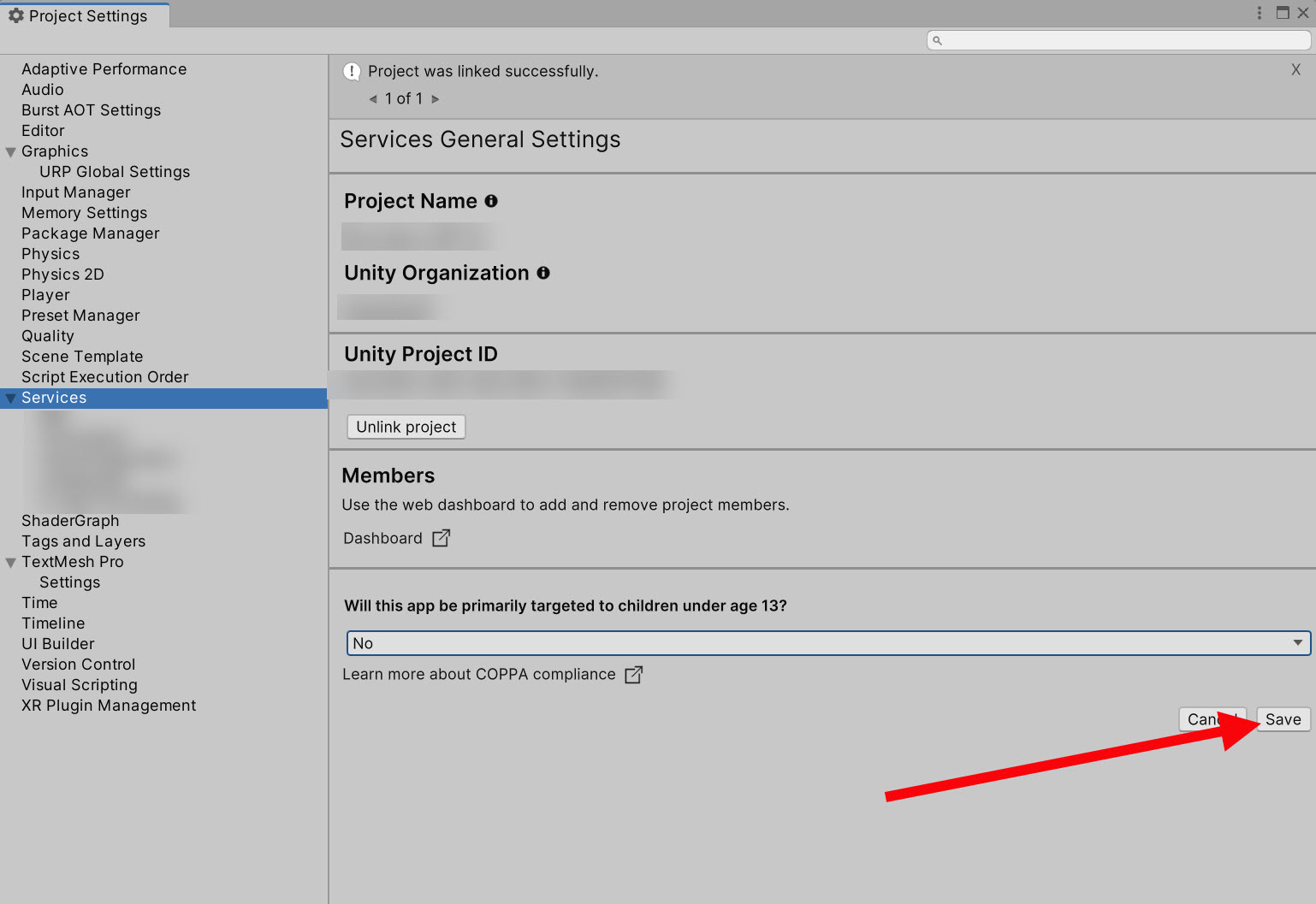Select Editor settings

[43, 131]
